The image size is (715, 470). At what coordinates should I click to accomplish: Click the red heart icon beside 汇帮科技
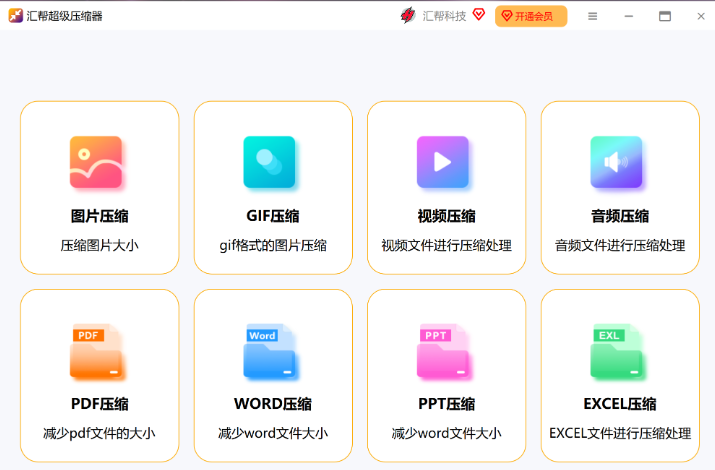(x=479, y=15)
